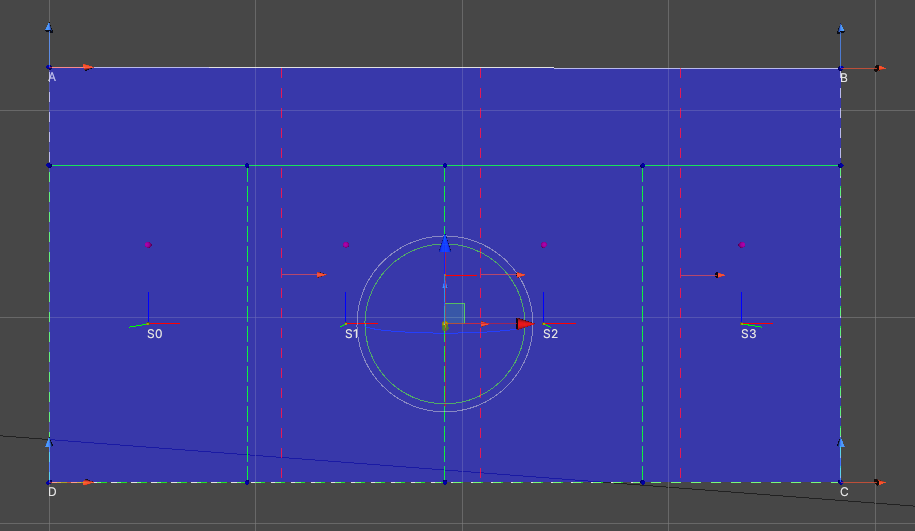Select the magenta point above S2
Viewport: 915px width, 531px height.
click(543, 244)
